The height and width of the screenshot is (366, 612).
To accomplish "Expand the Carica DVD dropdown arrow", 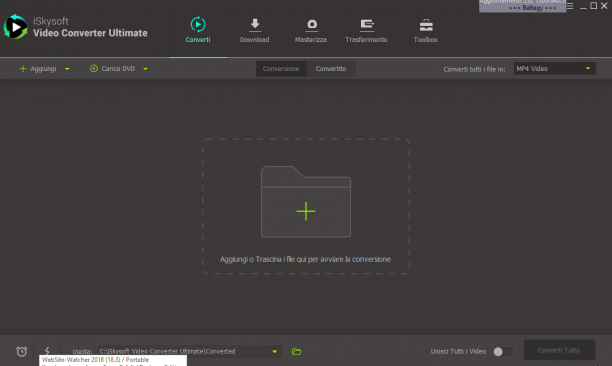I will [145, 69].
